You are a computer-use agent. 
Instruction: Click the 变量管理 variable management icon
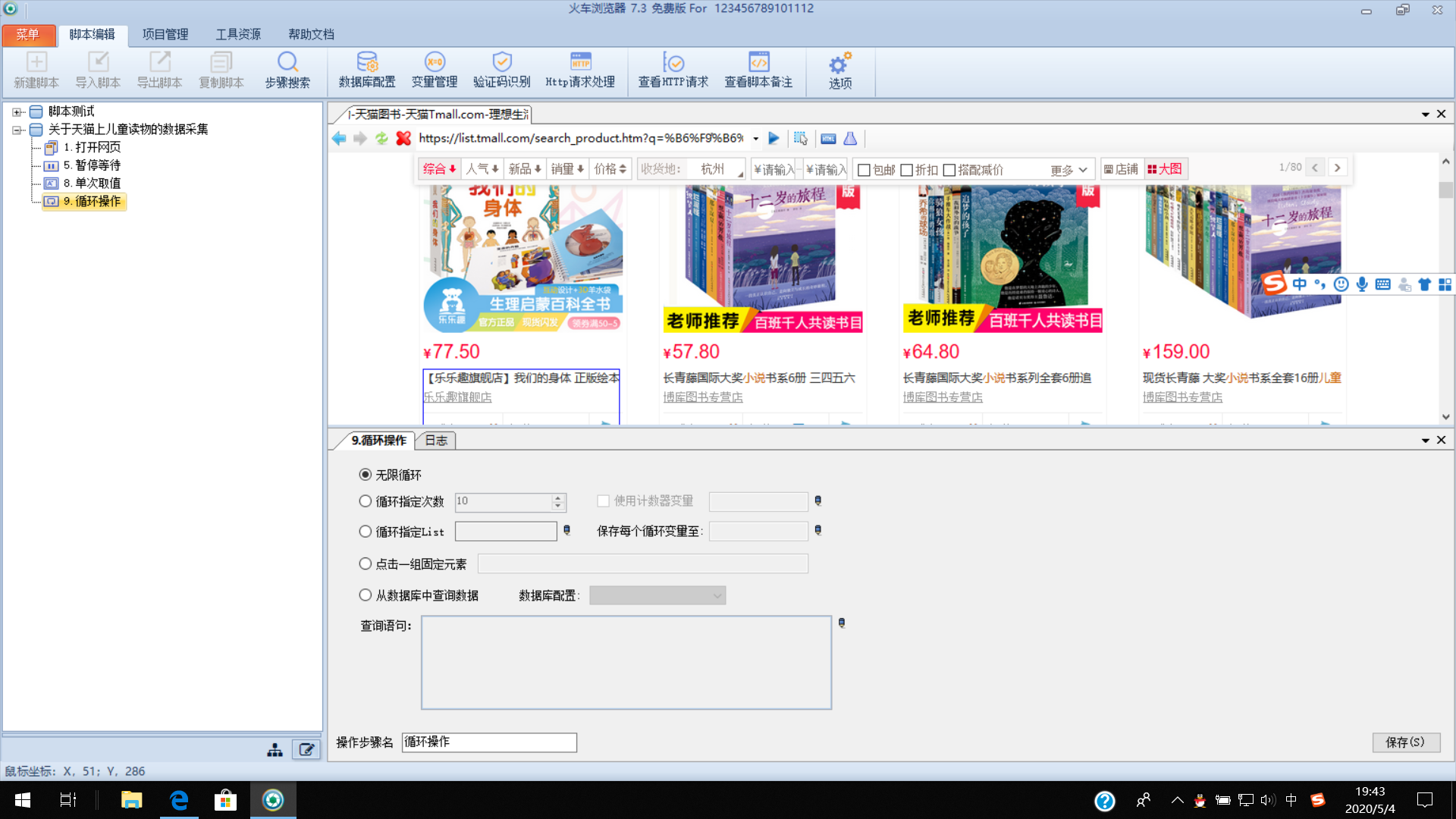click(x=434, y=70)
